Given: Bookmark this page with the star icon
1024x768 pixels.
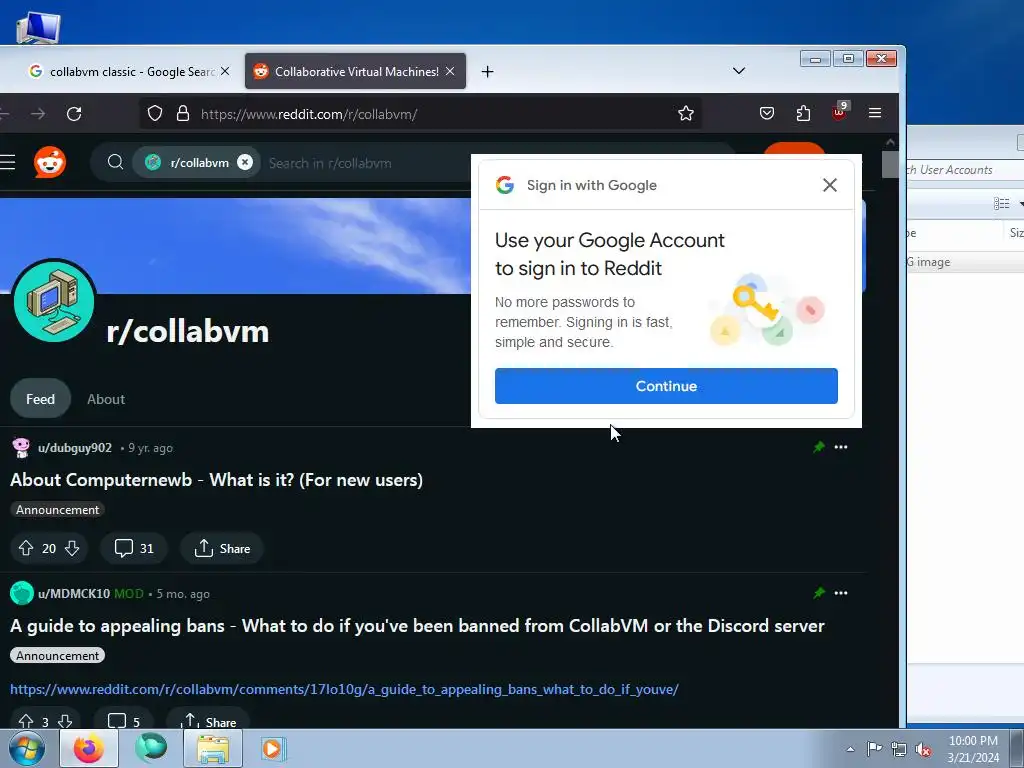Looking at the screenshot, I should click(686, 114).
